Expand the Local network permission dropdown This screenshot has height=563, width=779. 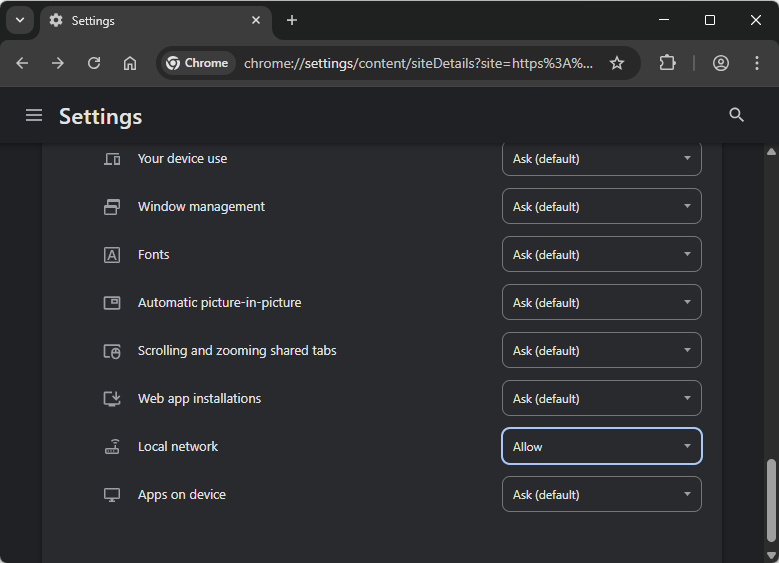(601, 447)
